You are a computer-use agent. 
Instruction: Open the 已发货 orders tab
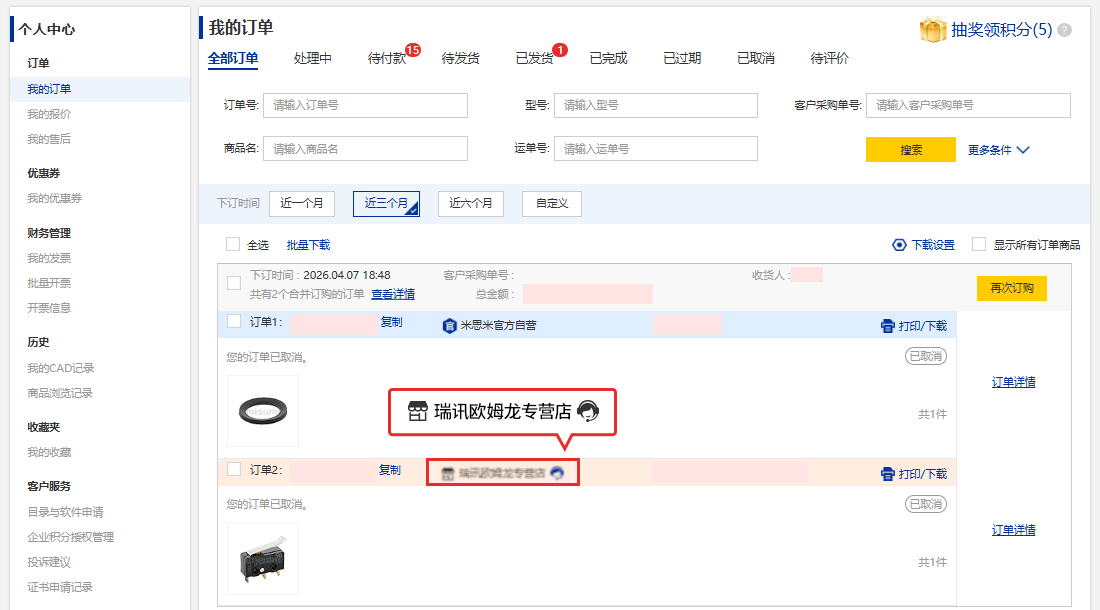click(x=534, y=59)
